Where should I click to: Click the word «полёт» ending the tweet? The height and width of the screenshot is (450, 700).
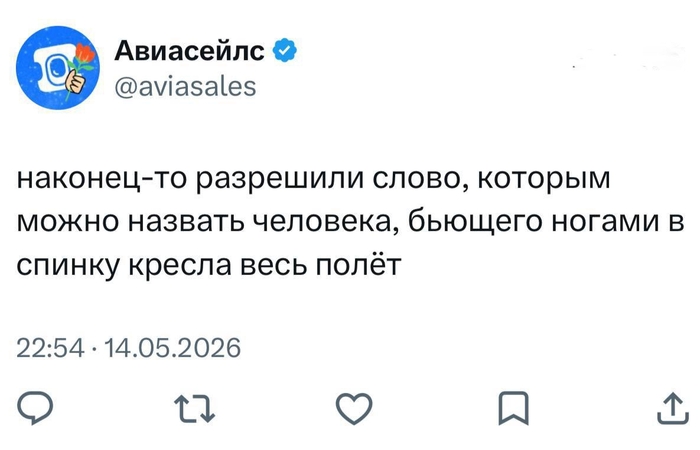(x=358, y=265)
